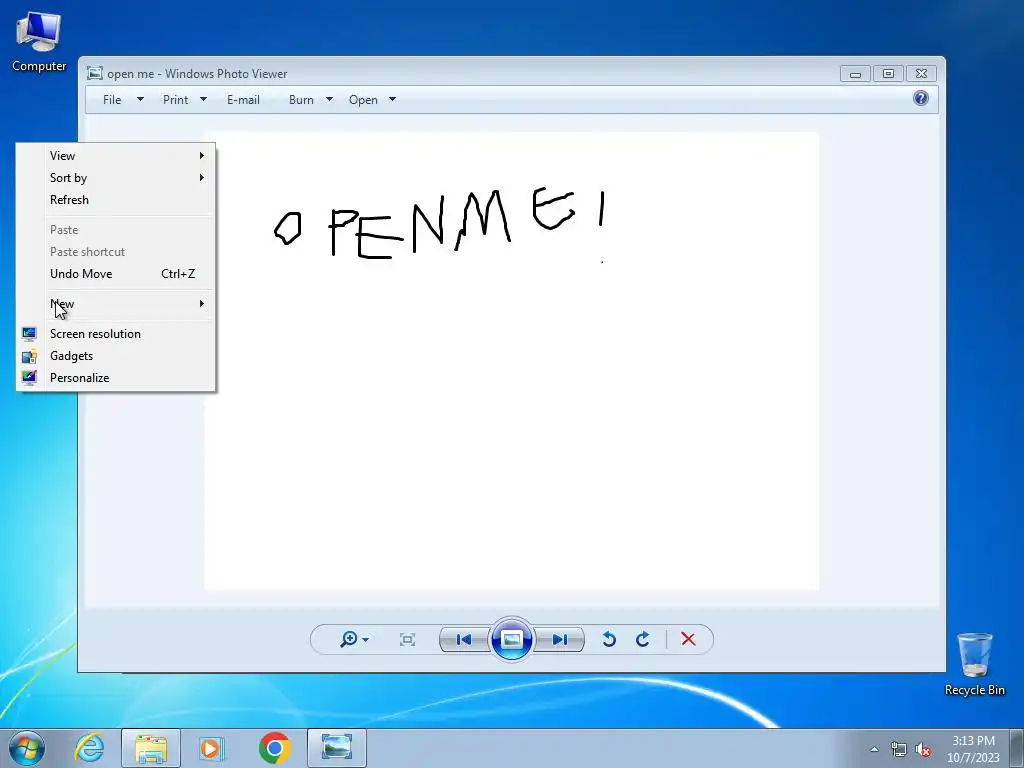Start the slide show
This screenshot has width=1024, height=768.
511,639
